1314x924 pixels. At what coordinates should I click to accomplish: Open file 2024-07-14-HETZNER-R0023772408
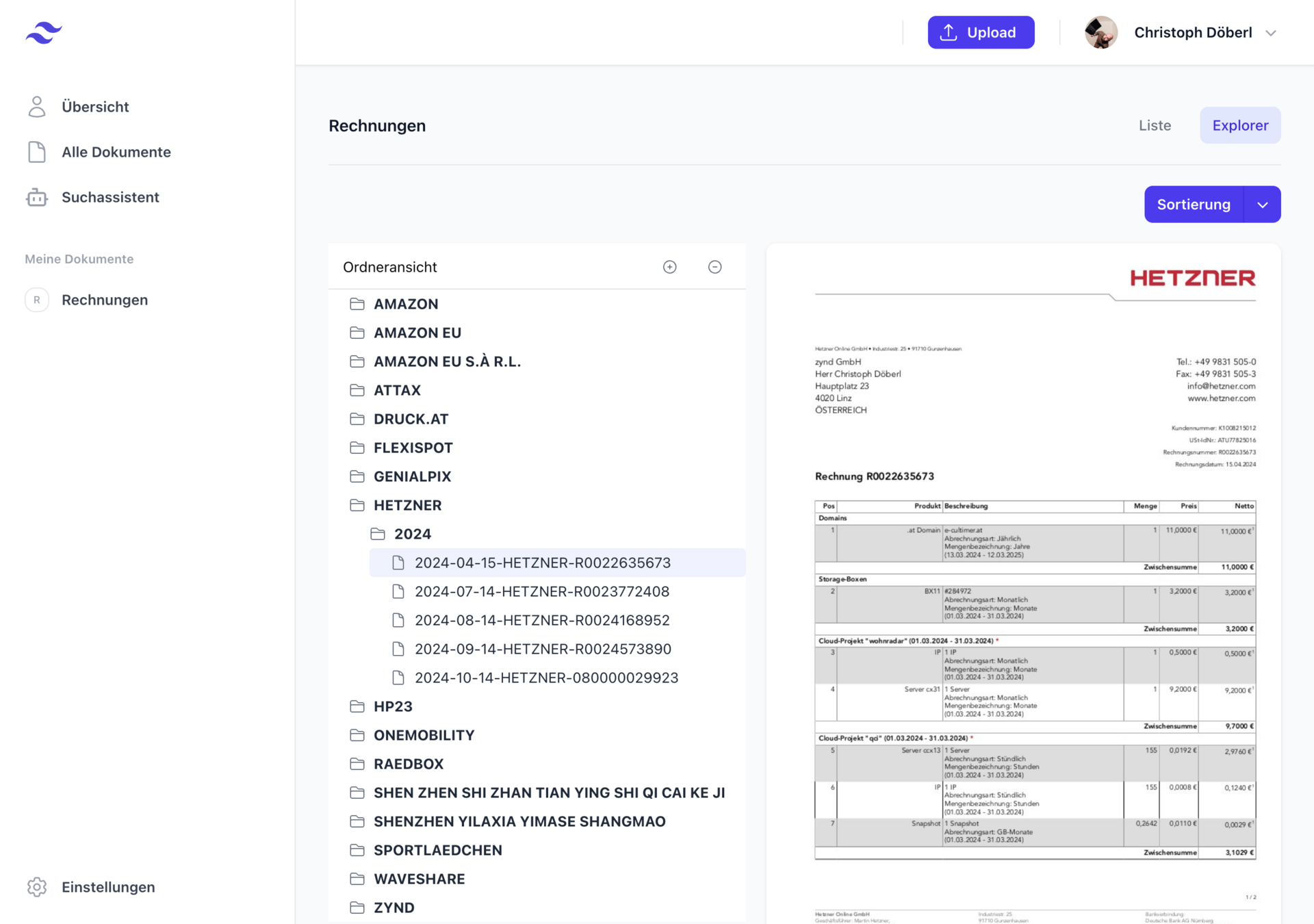[541, 591]
